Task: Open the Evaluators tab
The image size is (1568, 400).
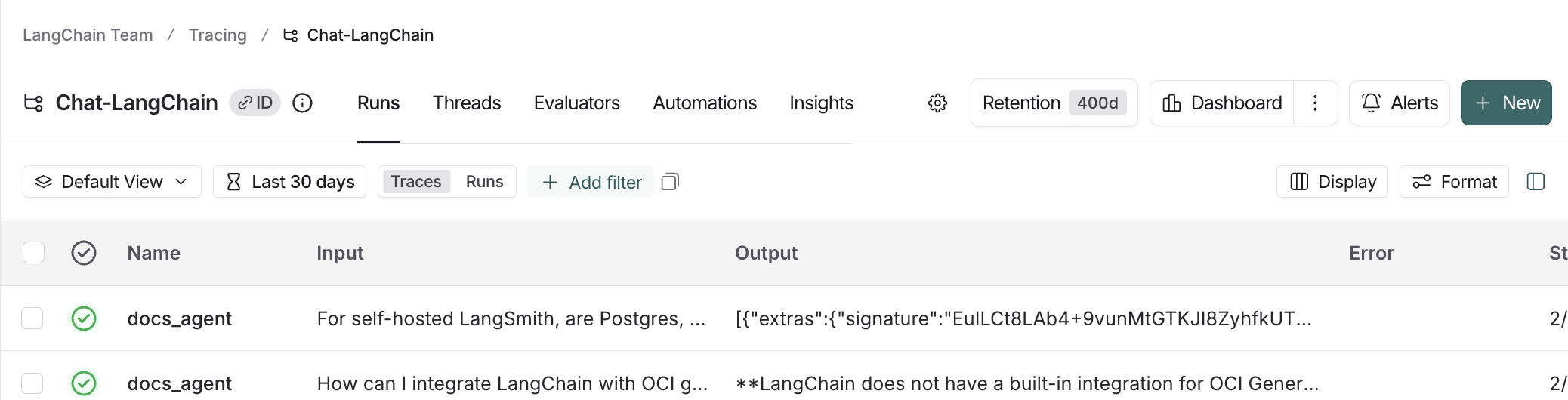Action: pos(577,103)
